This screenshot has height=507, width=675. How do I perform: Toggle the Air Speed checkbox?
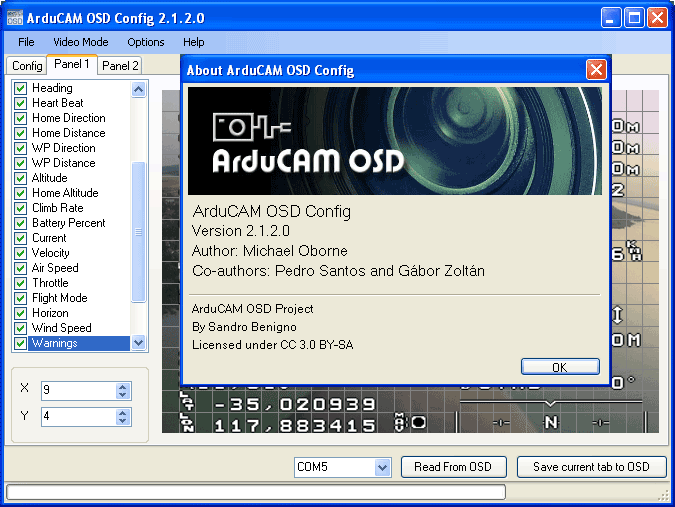coord(20,268)
